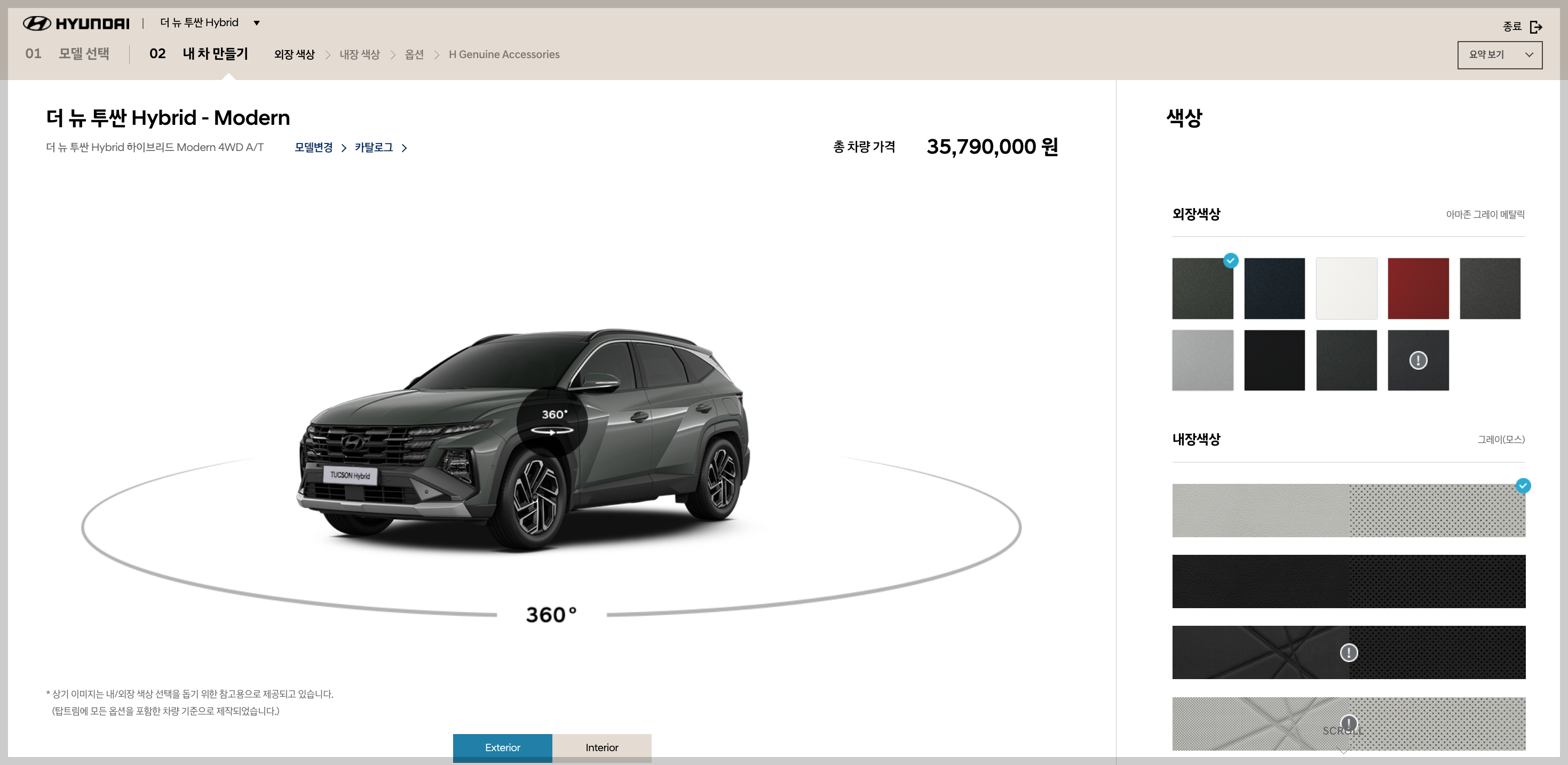Choose the red exterior color swatch
The width and height of the screenshot is (1568, 765).
point(1417,289)
